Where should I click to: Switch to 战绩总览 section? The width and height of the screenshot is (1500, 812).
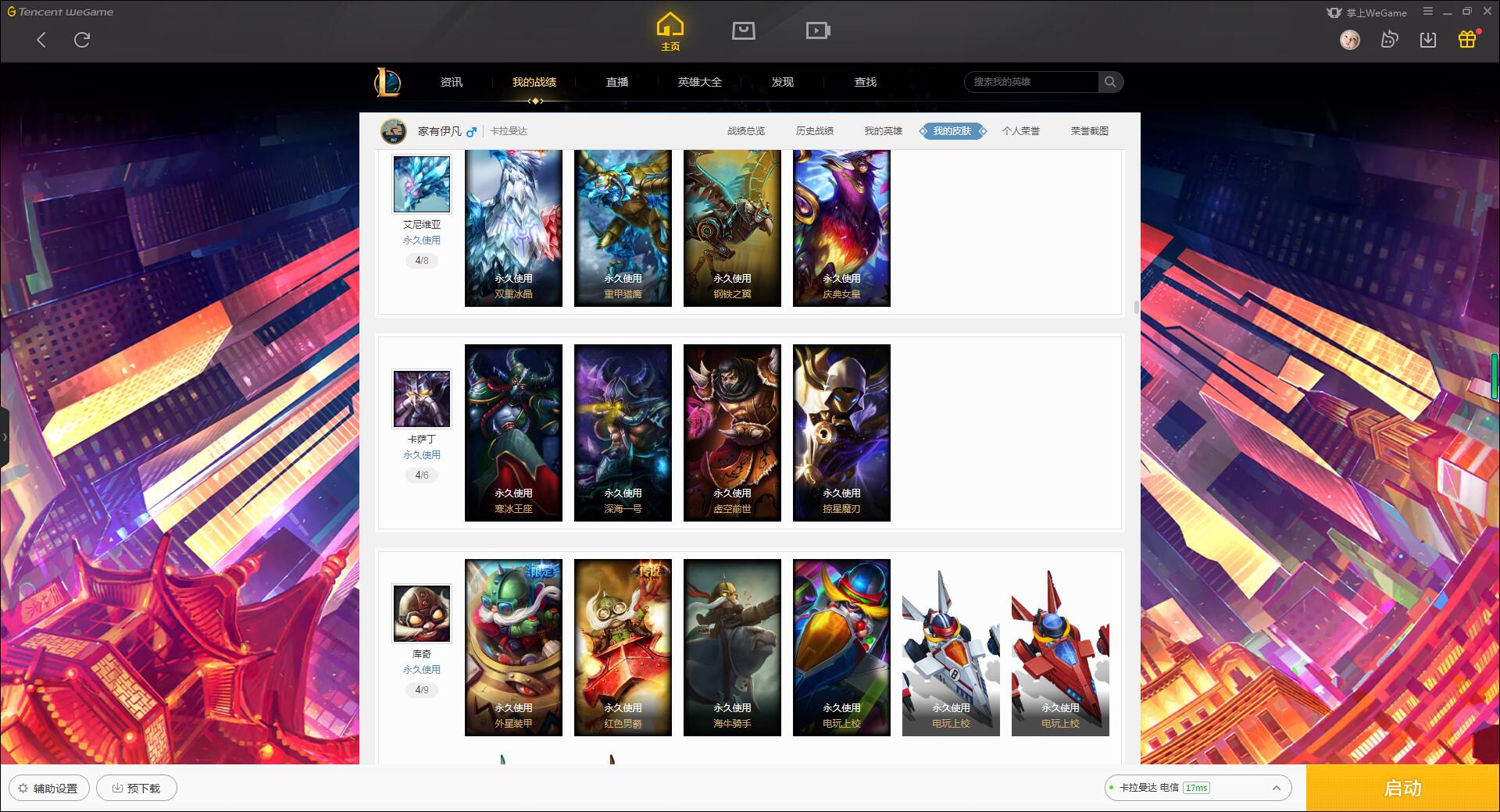[x=746, y=131]
